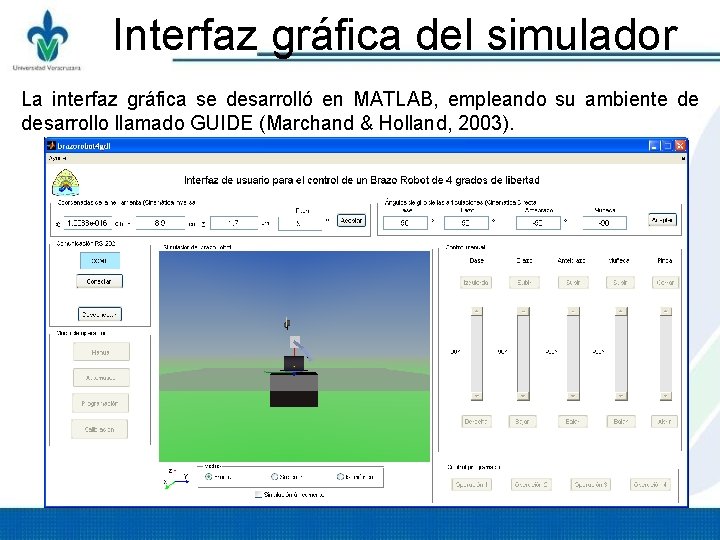
Task: Select the Isométrica view radio button
Action: click(x=340, y=477)
